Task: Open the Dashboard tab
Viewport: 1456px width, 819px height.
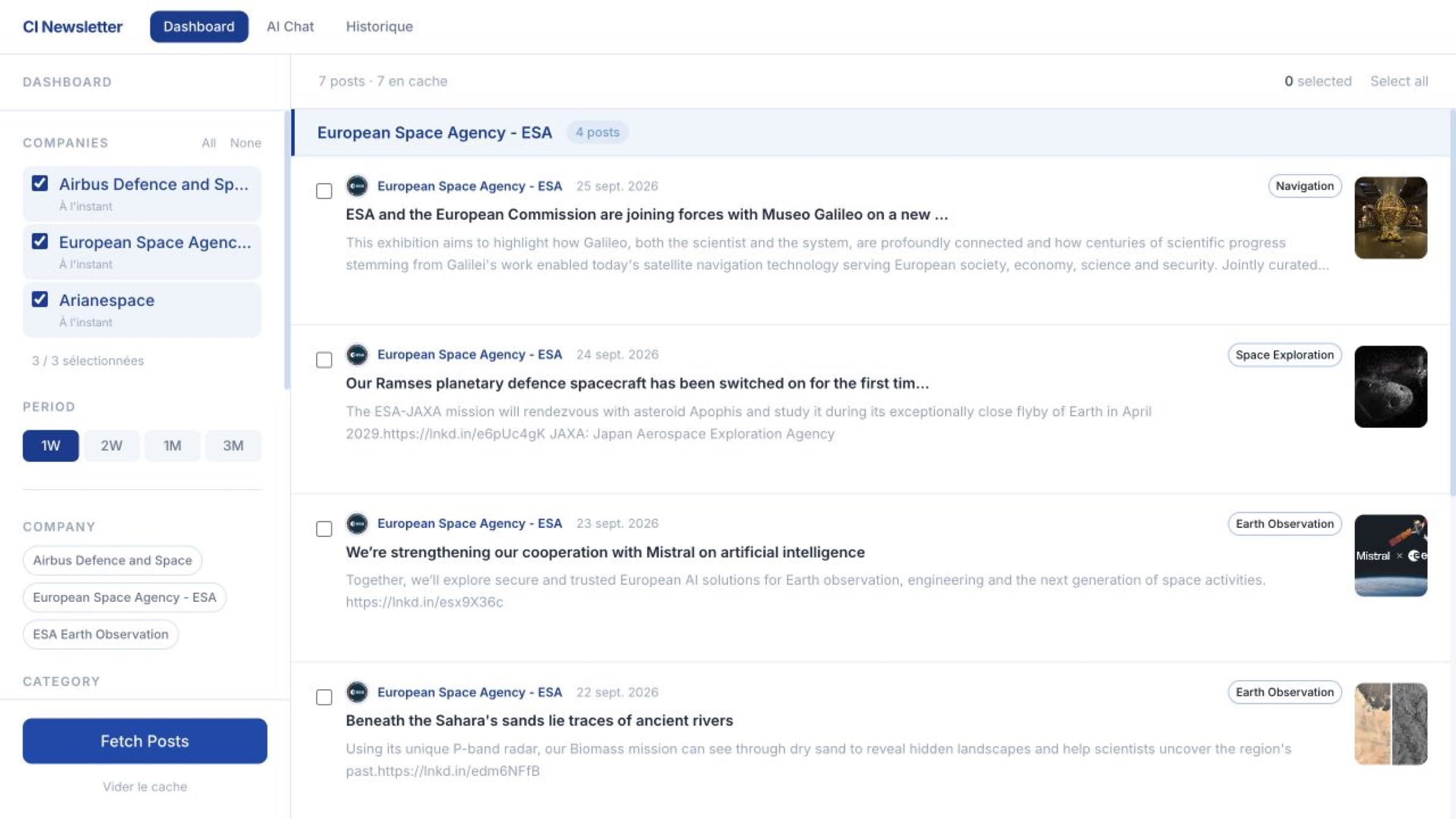Action: click(199, 27)
